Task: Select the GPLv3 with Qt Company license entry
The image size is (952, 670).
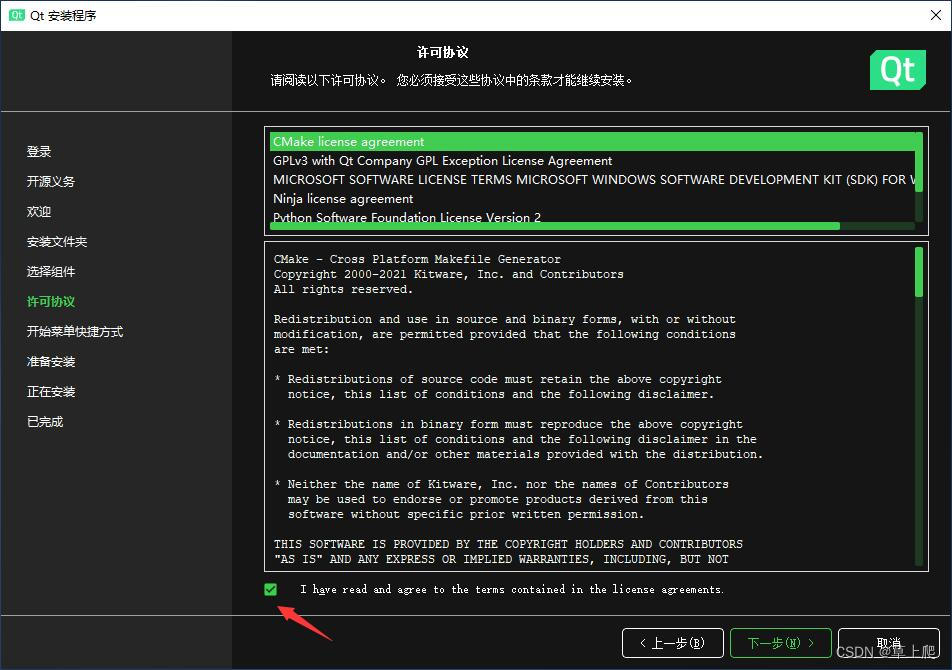Action: (x=441, y=160)
